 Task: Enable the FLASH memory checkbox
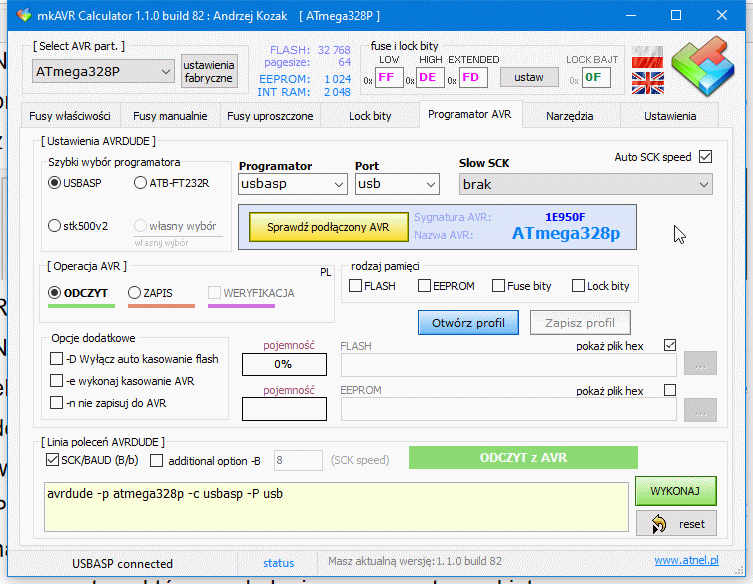click(355, 286)
